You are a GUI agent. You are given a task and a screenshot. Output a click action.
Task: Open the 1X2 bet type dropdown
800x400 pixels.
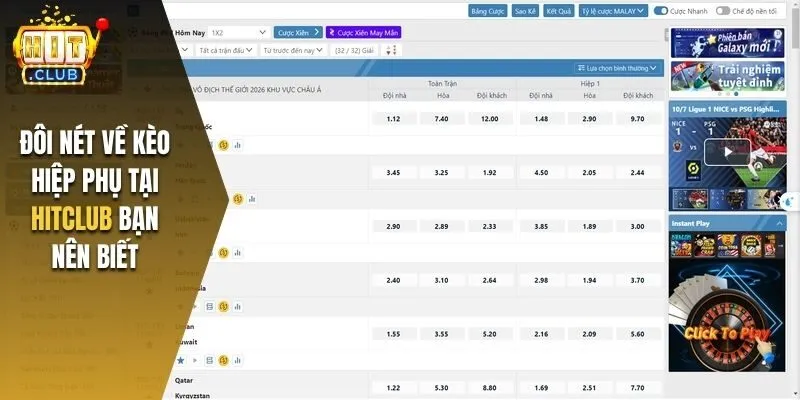pos(239,32)
